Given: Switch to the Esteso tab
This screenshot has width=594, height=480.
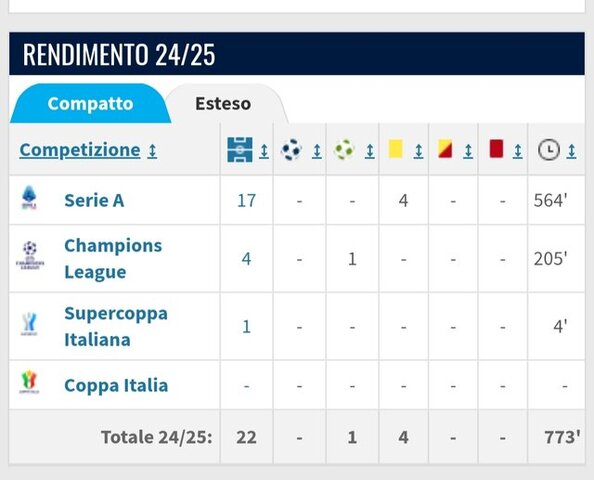Looking at the screenshot, I should (223, 104).
